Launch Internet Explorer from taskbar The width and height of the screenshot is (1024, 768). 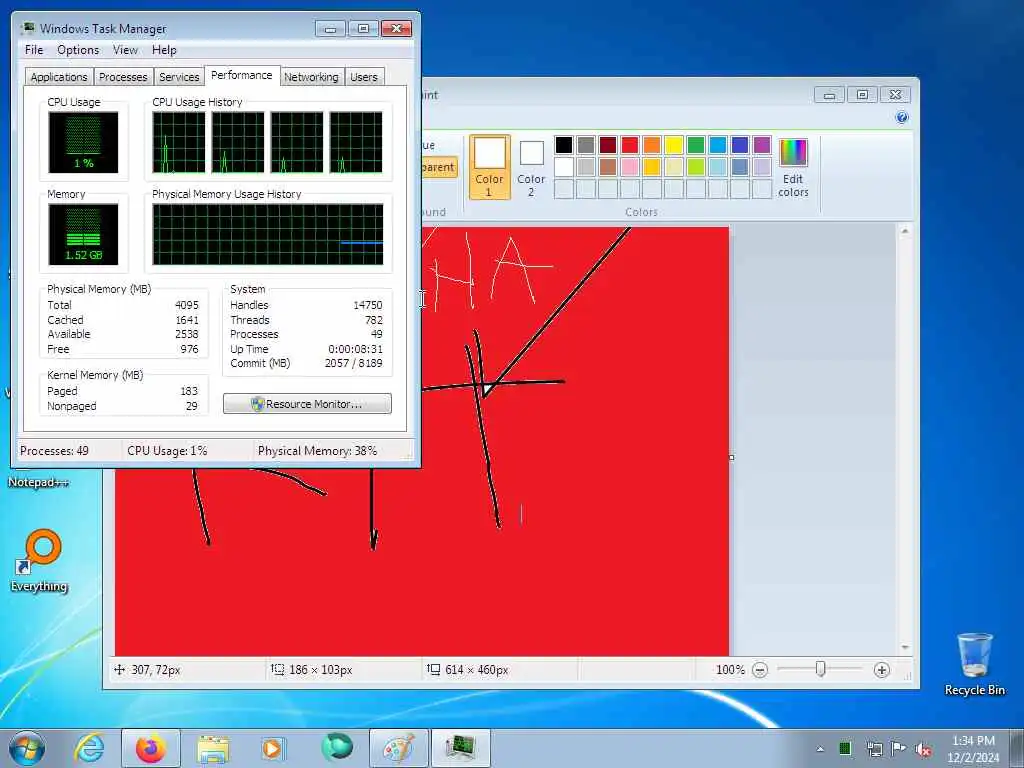(89, 748)
